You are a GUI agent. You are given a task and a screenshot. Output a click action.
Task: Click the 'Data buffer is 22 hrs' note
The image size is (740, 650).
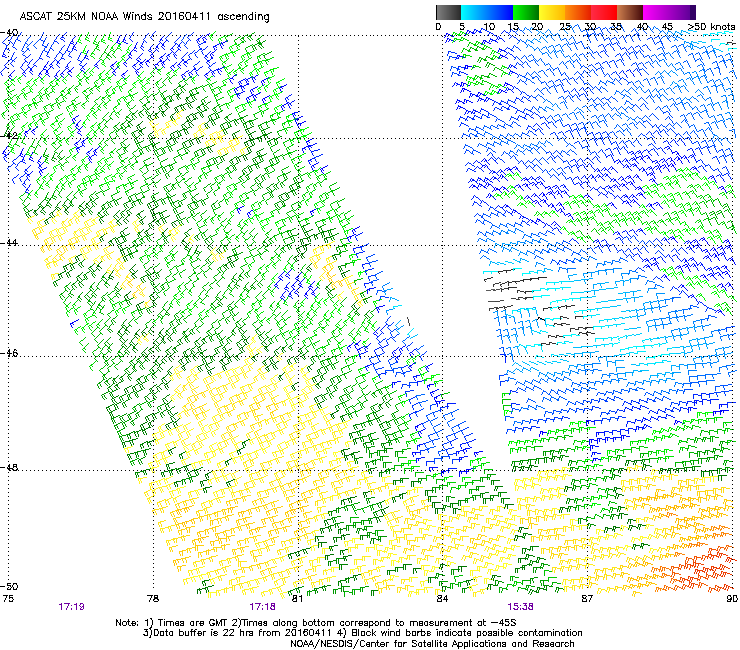tap(204, 633)
